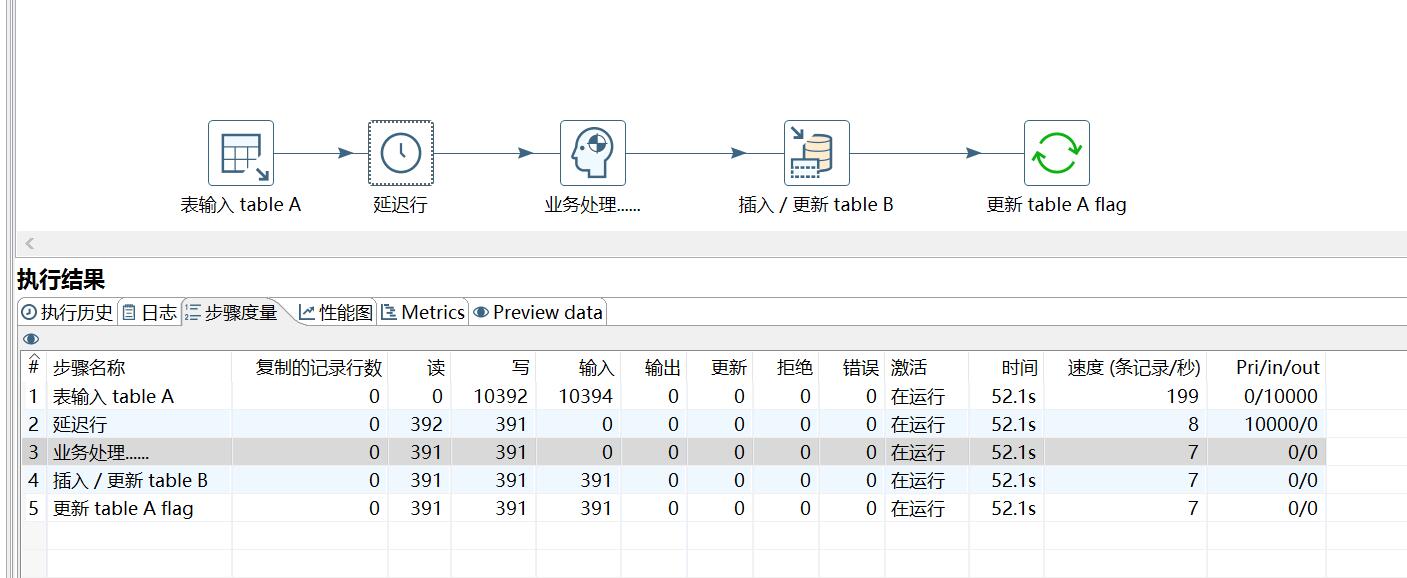Click row number 3 in the # column
The width and height of the screenshot is (1407, 578).
click(33, 452)
